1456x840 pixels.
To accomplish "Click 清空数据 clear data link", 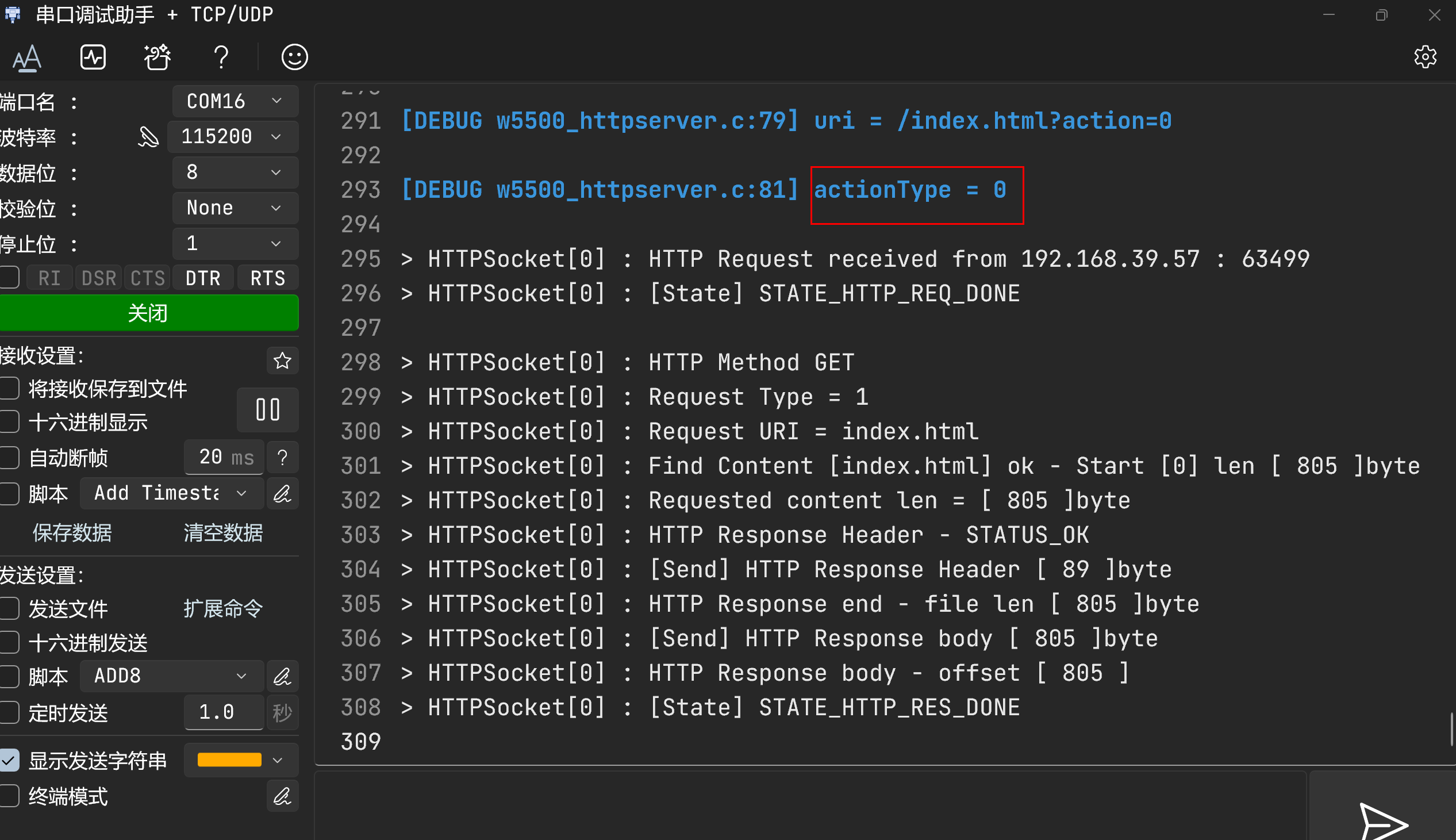I will (223, 532).
